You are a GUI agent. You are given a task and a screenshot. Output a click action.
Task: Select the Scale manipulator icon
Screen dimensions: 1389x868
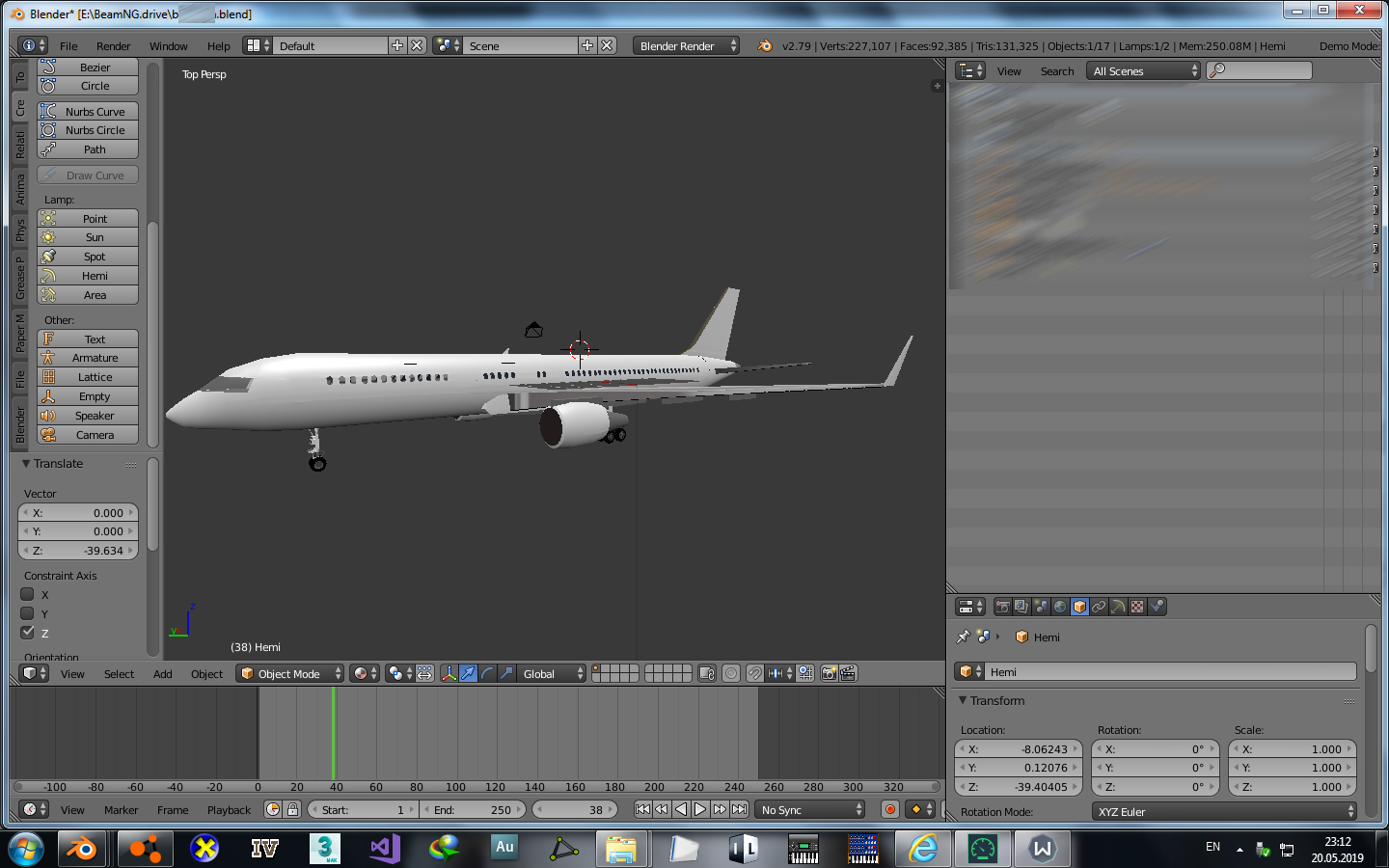coord(506,673)
